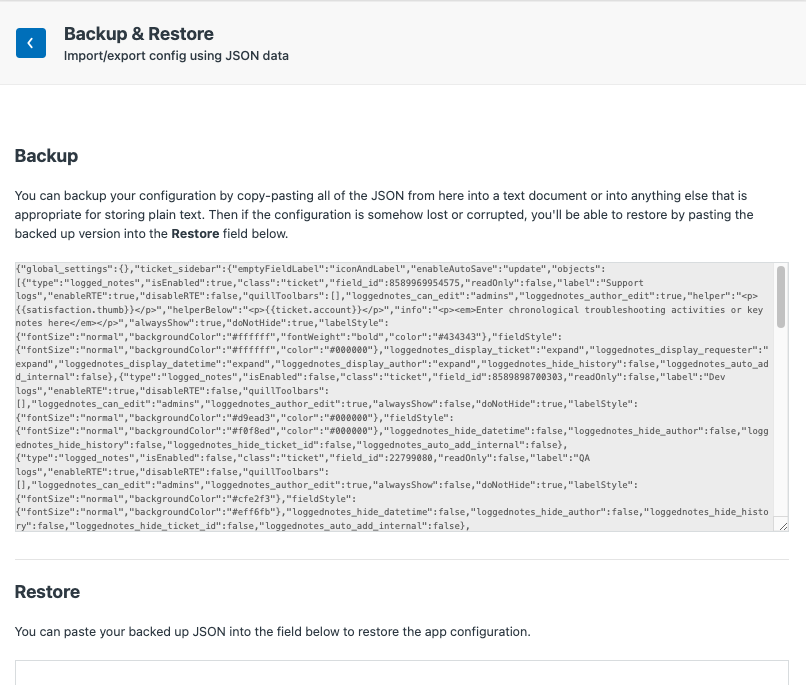Go back using the blue chevron button
This screenshot has height=685, width=806.
point(31,43)
